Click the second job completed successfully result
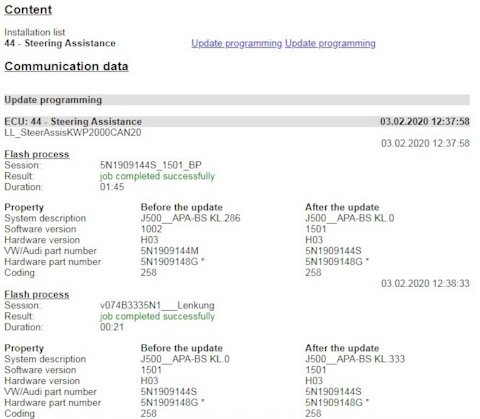 [x=157, y=316]
